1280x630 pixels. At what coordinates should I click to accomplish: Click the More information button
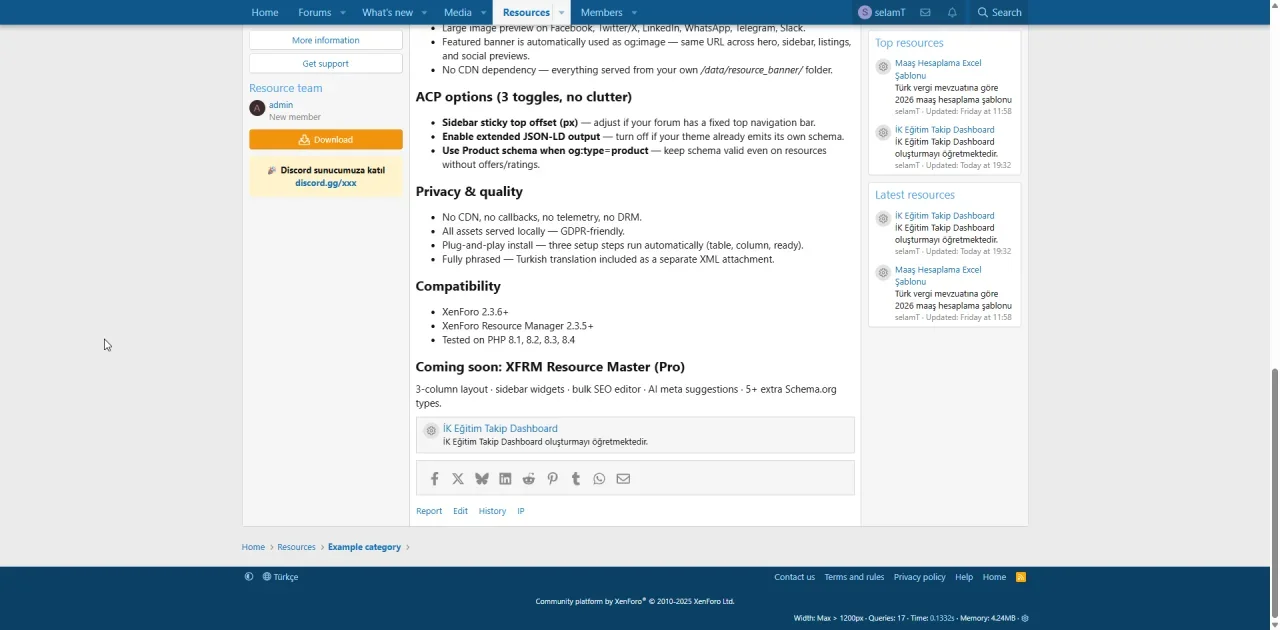326,40
